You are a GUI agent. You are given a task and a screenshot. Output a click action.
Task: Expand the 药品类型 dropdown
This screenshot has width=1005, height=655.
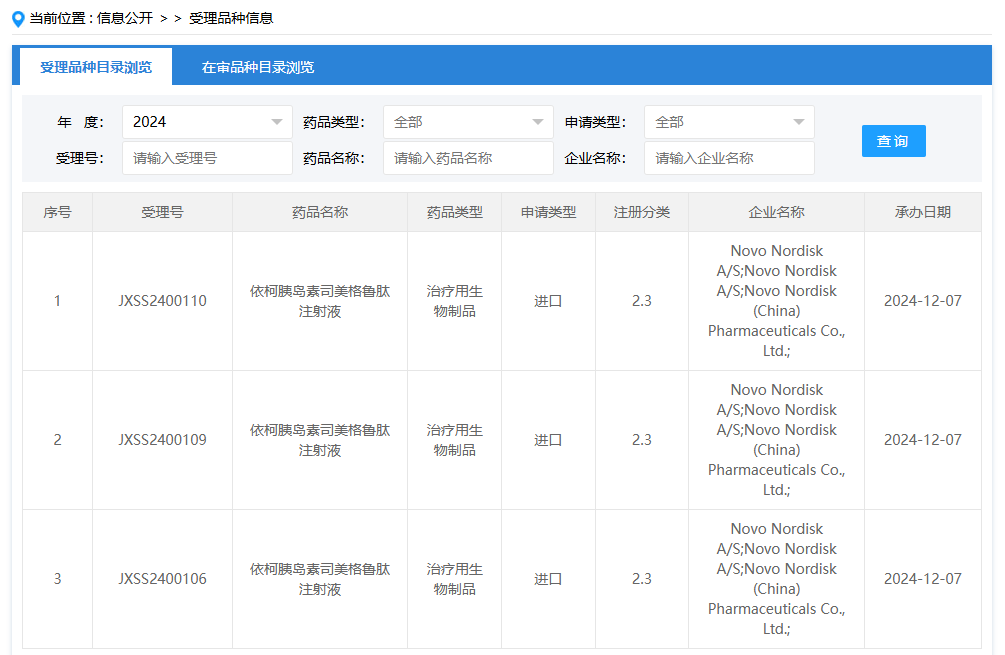(468, 122)
